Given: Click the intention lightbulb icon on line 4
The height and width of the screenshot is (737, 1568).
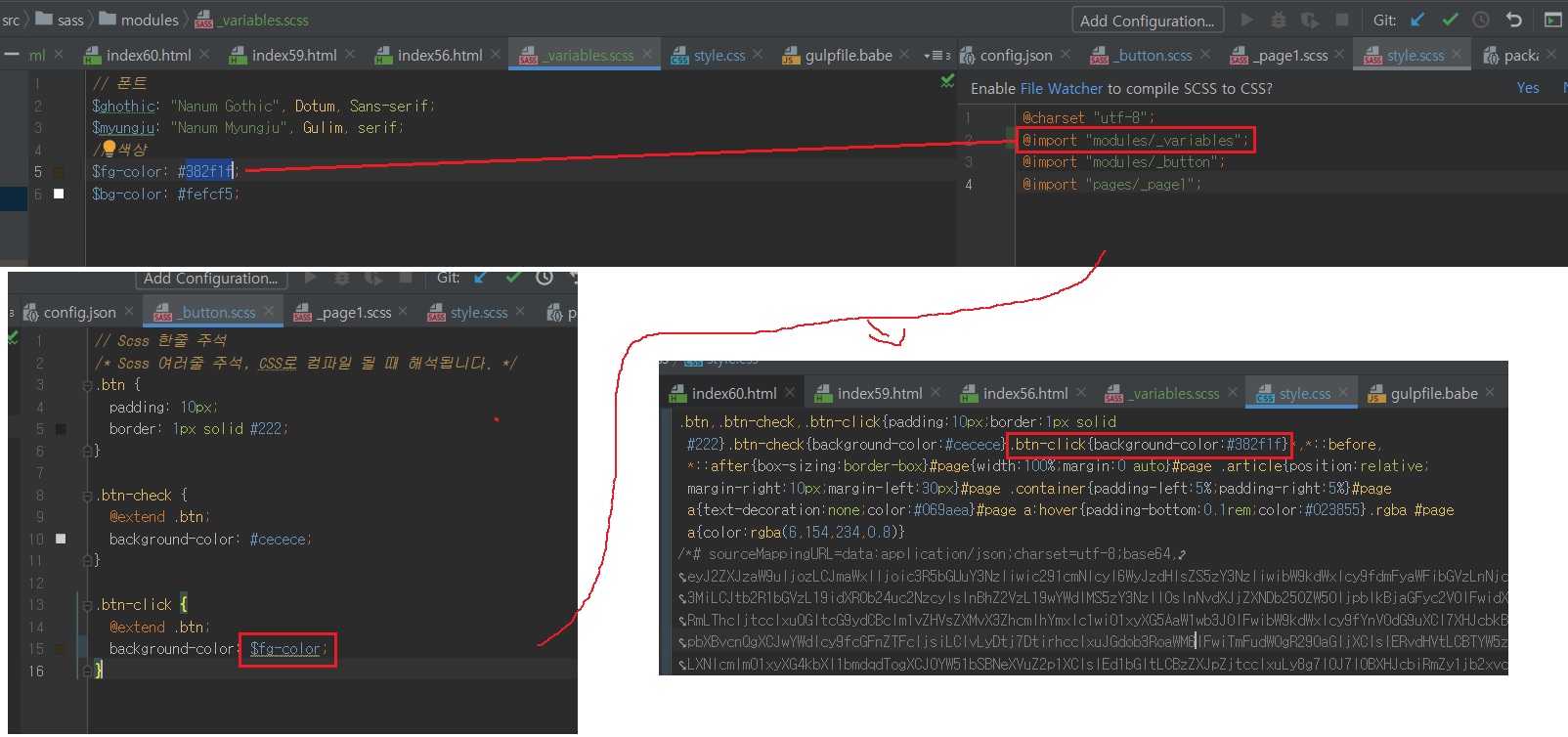Looking at the screenshot, I should coord(109,149).
